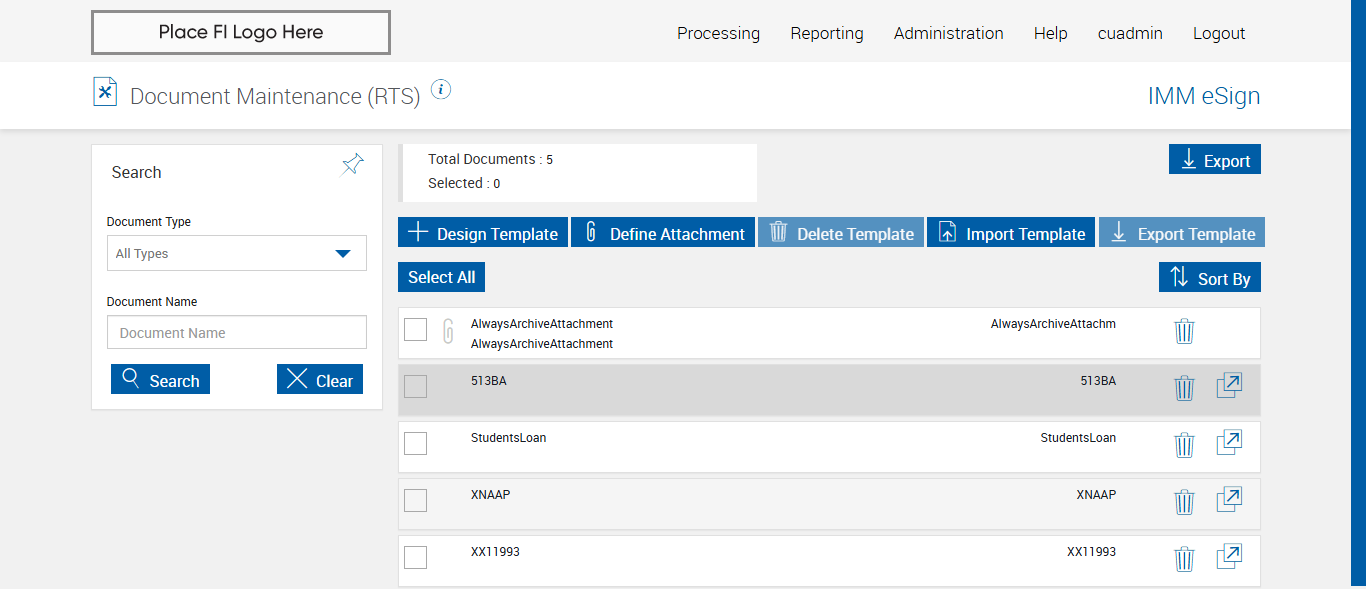The image size is (1366, 589).
Task: Focus the Document Name search field
Action: 237,333
